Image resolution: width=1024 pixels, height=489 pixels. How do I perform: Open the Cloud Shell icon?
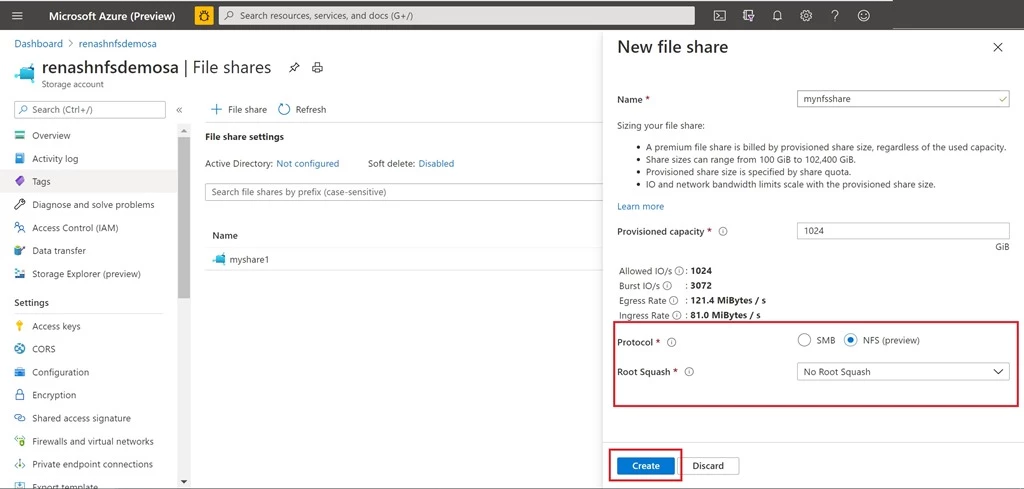720,16
